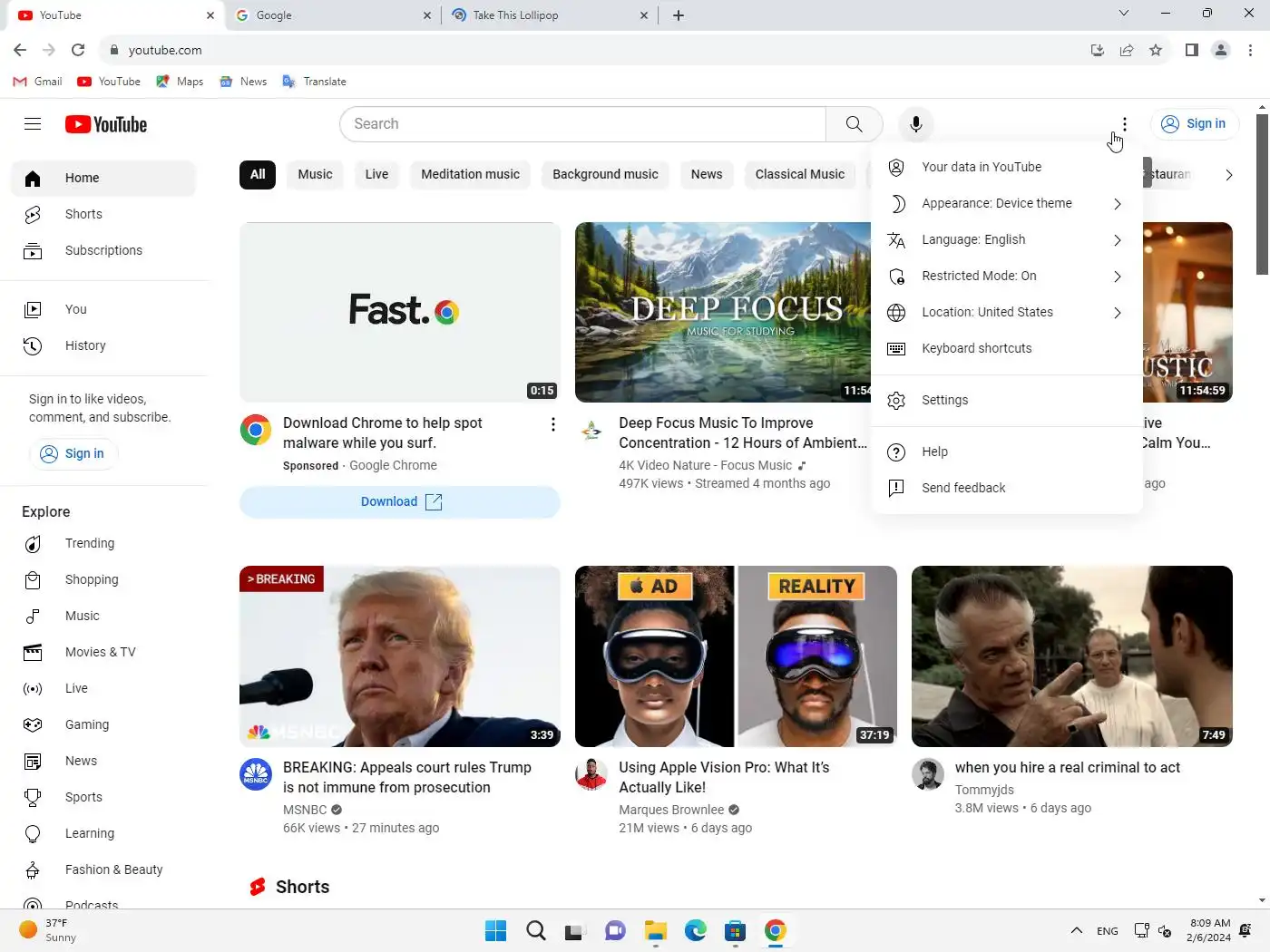Screen dimensions: 1270x952
Task: Click the search magnifier button
Action: coord(854,124)
